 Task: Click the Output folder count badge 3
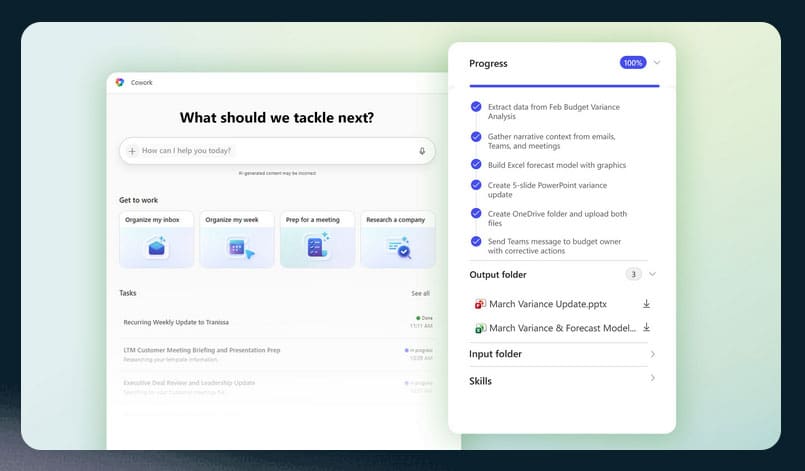point(634,274)
